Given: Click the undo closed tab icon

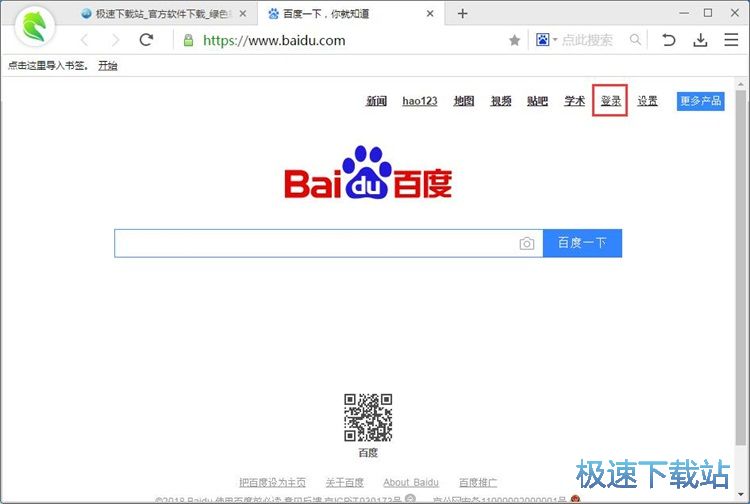Looking at the screenshot, I should coord(669,40).
